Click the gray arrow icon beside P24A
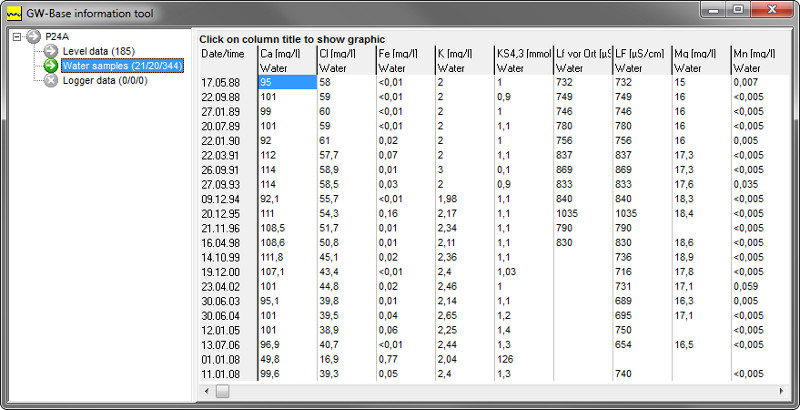 pos(34,37)
